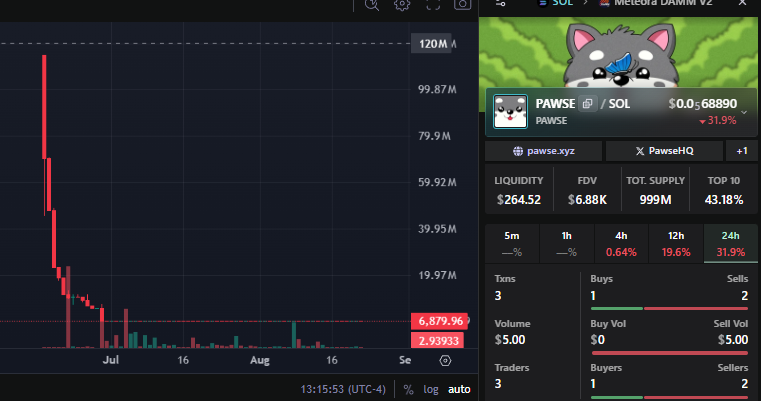Open filter sliders icon in token panel header
This screenshot has height=401, width=761.
pyautogui.click(x=500, y=3)
